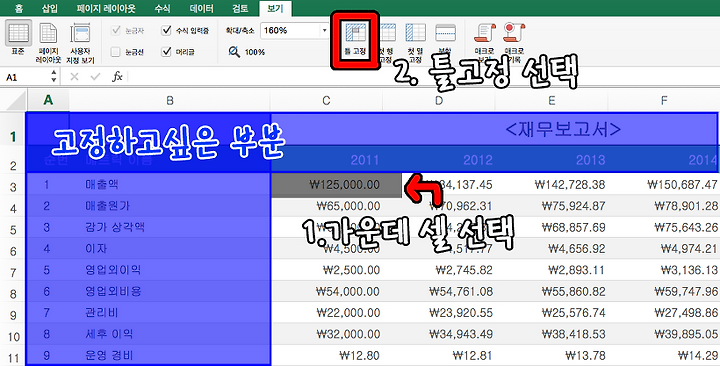This screenshot has height=366, width=720.
Task: Click the 2012 year header cell
Action: coord(439,160)
